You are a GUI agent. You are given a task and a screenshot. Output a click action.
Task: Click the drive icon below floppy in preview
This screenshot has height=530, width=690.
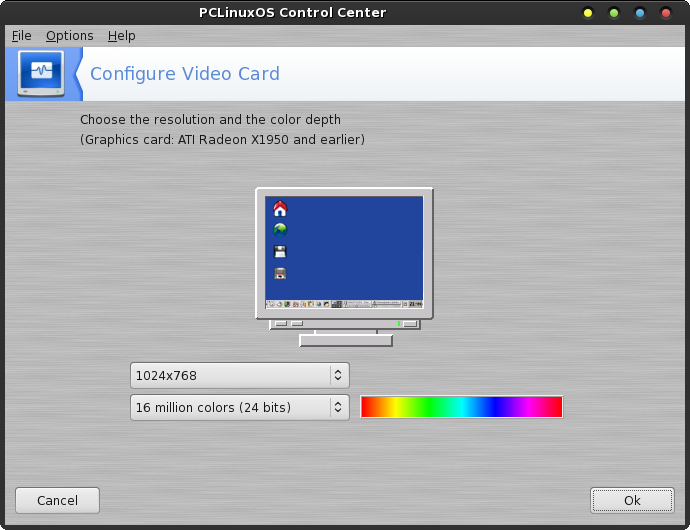(280, 273)
